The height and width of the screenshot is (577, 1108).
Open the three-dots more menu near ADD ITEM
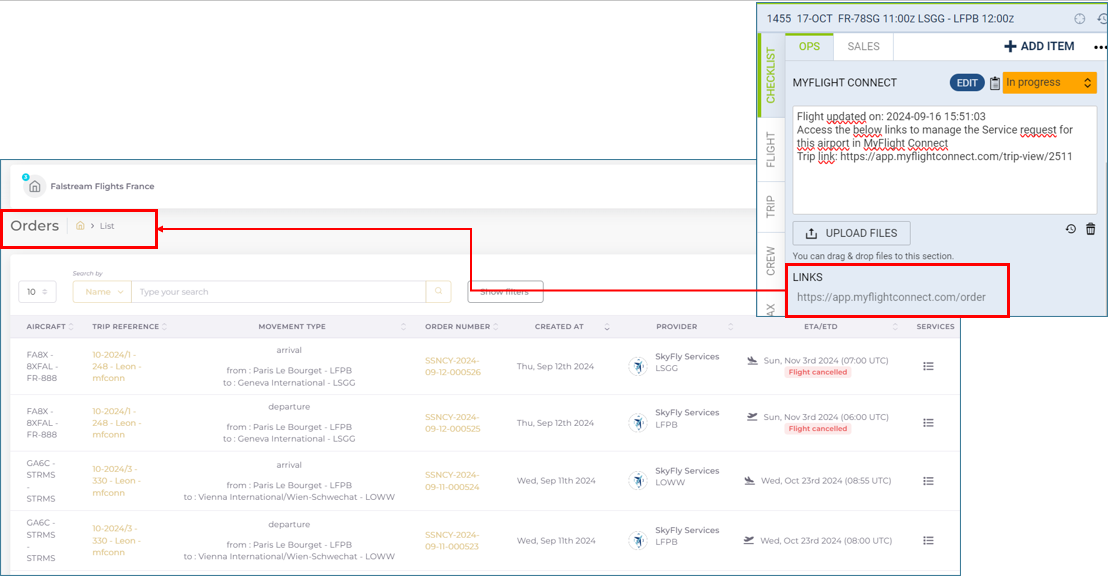[1100, 47]
